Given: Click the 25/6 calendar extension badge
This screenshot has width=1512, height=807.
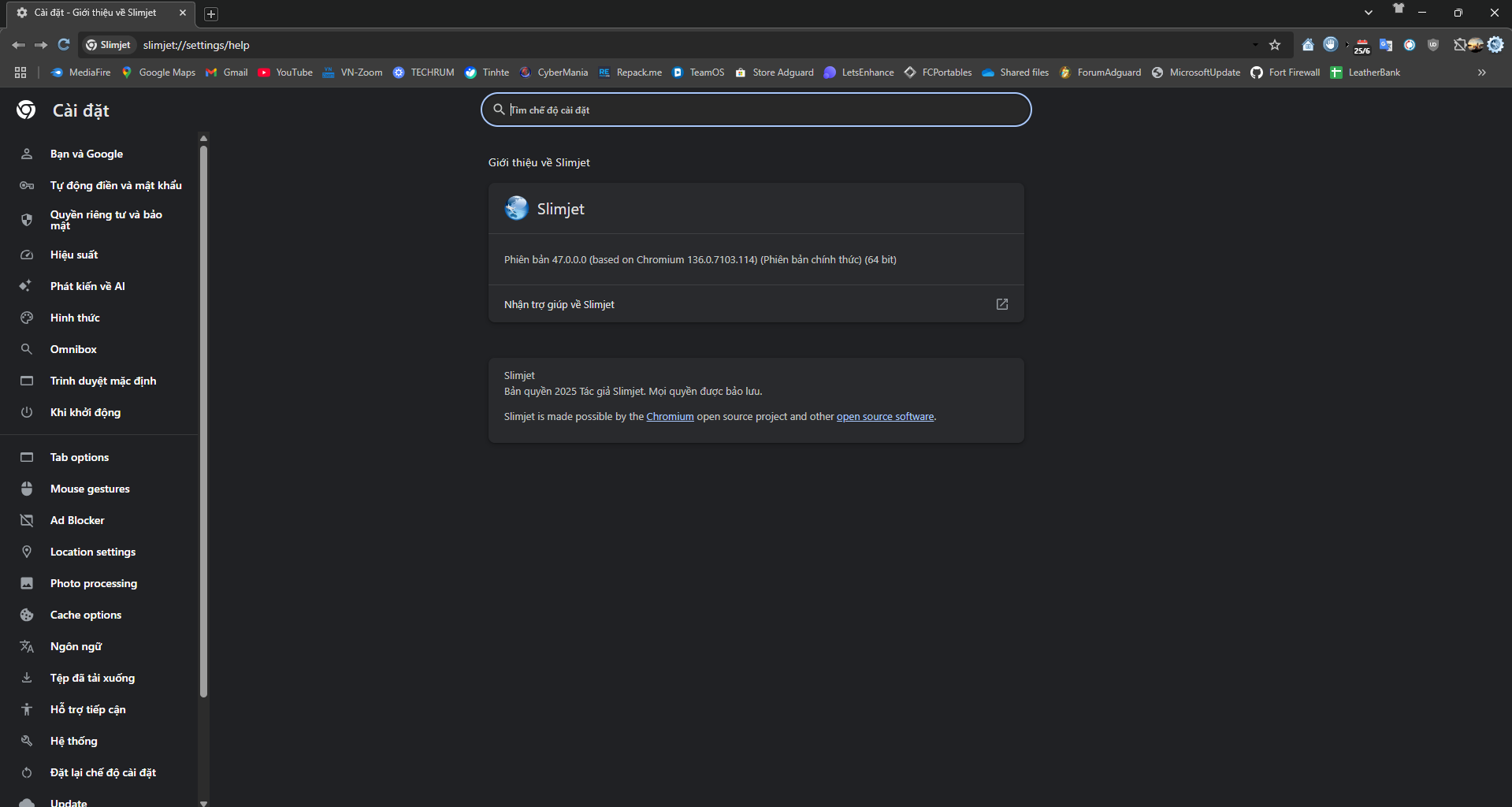Looking at the screenshot, I should [1362, 45].
